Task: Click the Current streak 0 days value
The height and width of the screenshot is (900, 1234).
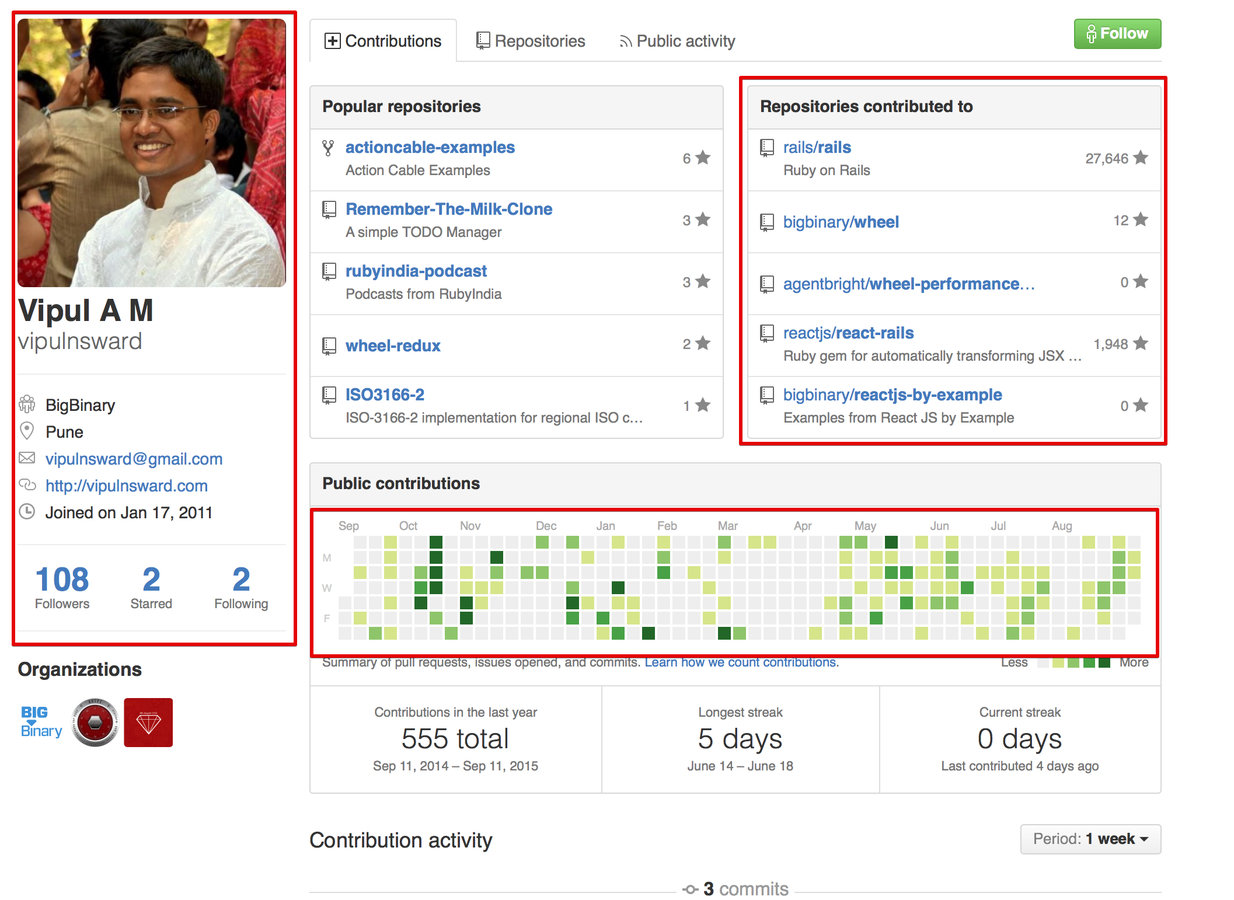Action: 1020,739
